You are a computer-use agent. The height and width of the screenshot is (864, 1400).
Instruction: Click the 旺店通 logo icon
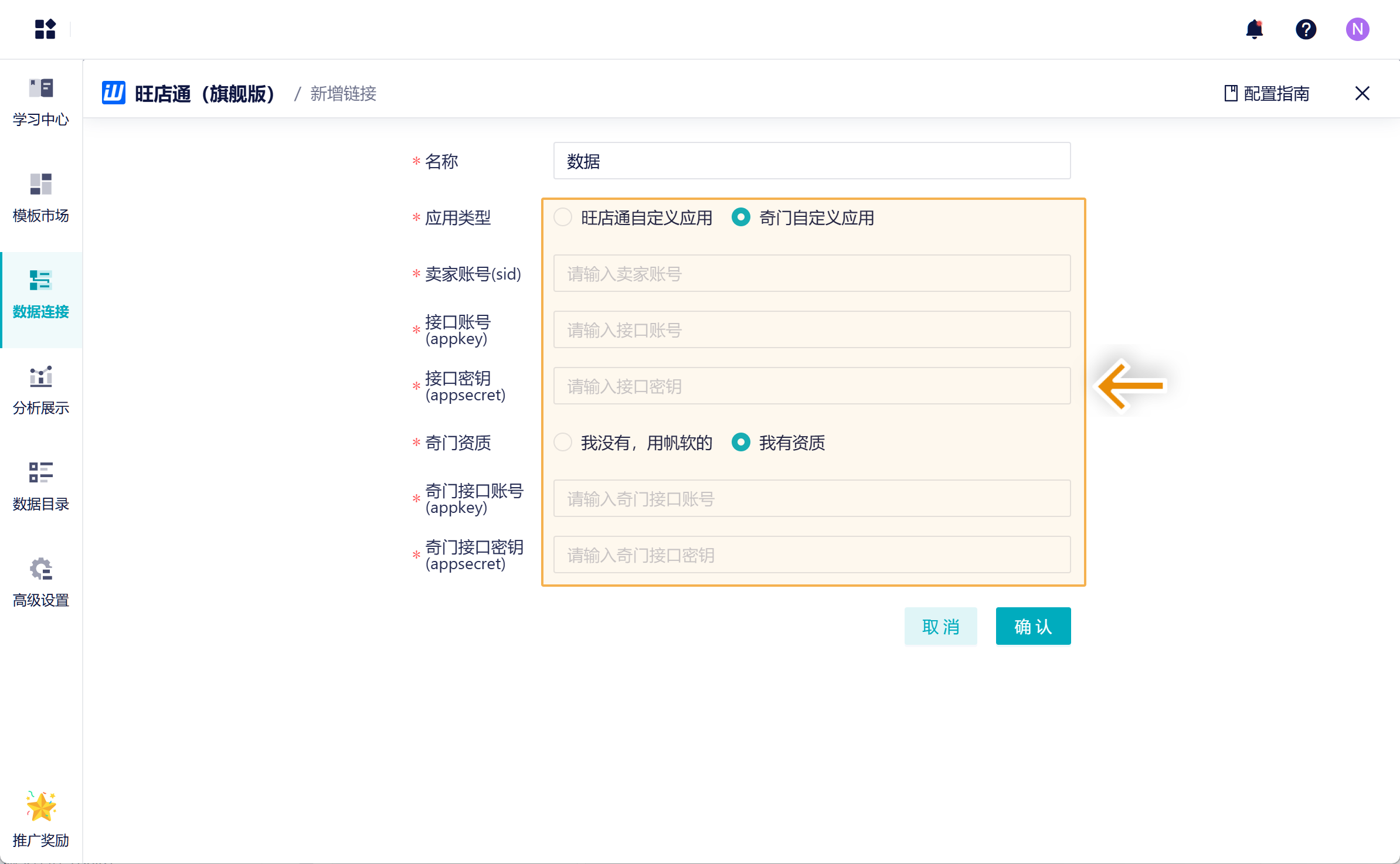point(114,93)
